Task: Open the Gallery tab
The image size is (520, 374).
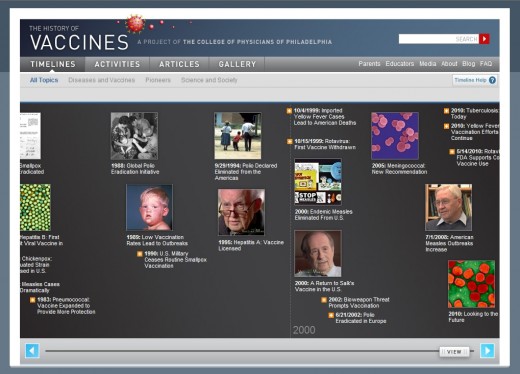Action: (x=237, y=64)
